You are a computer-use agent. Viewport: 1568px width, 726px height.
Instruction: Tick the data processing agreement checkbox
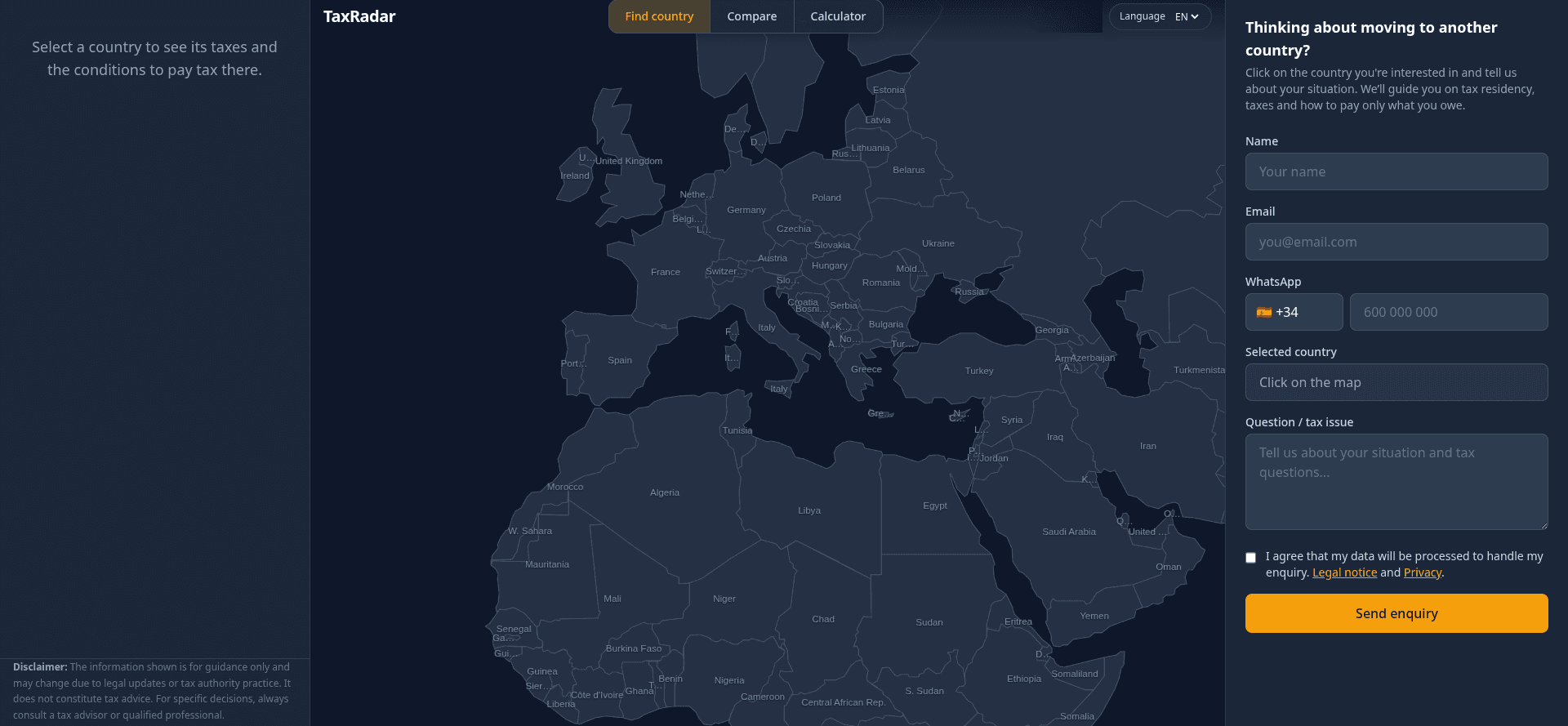click(1250, 558)
